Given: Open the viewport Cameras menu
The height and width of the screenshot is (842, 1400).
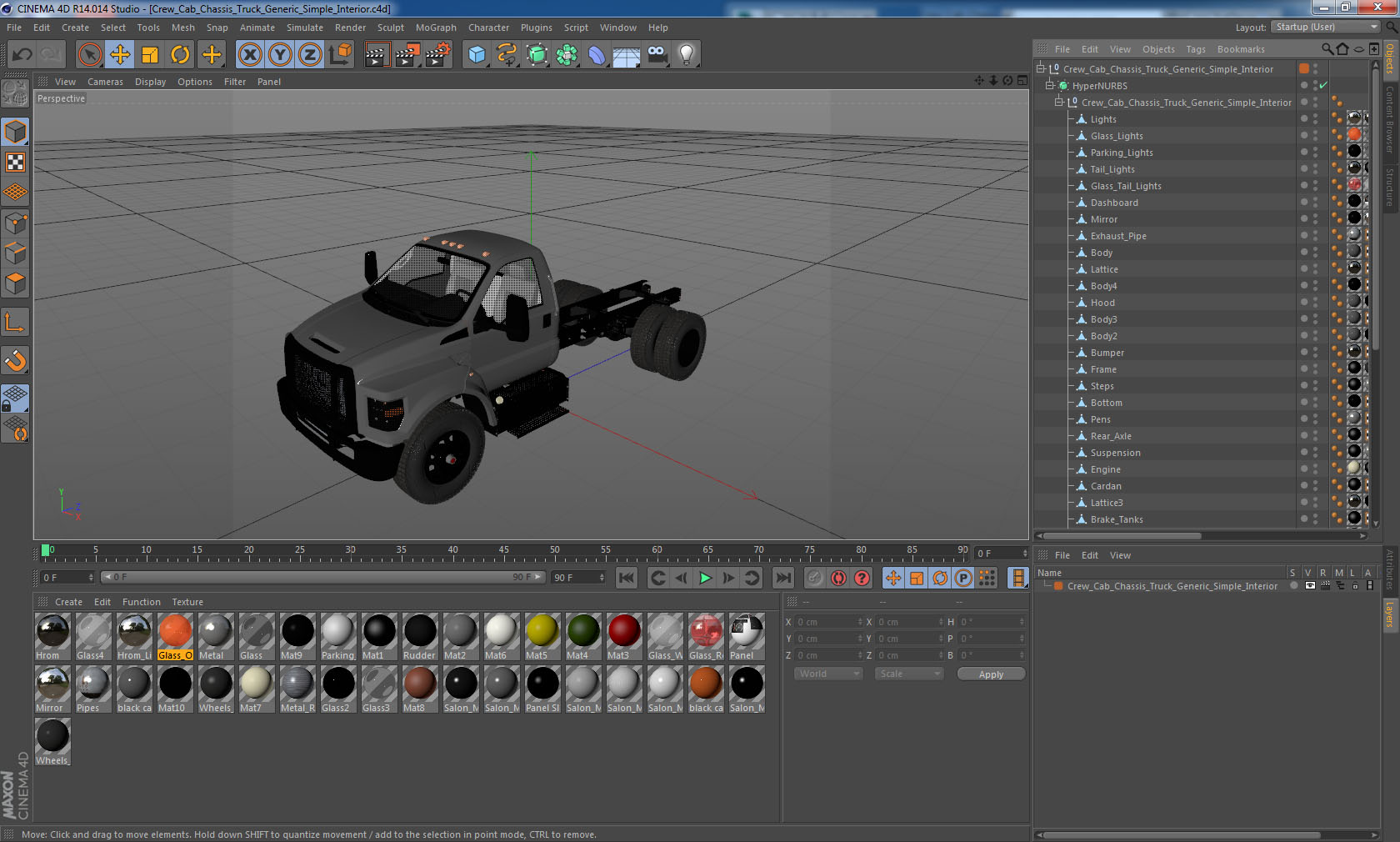Looking at the screenshot, I should [x=105, y=82].
